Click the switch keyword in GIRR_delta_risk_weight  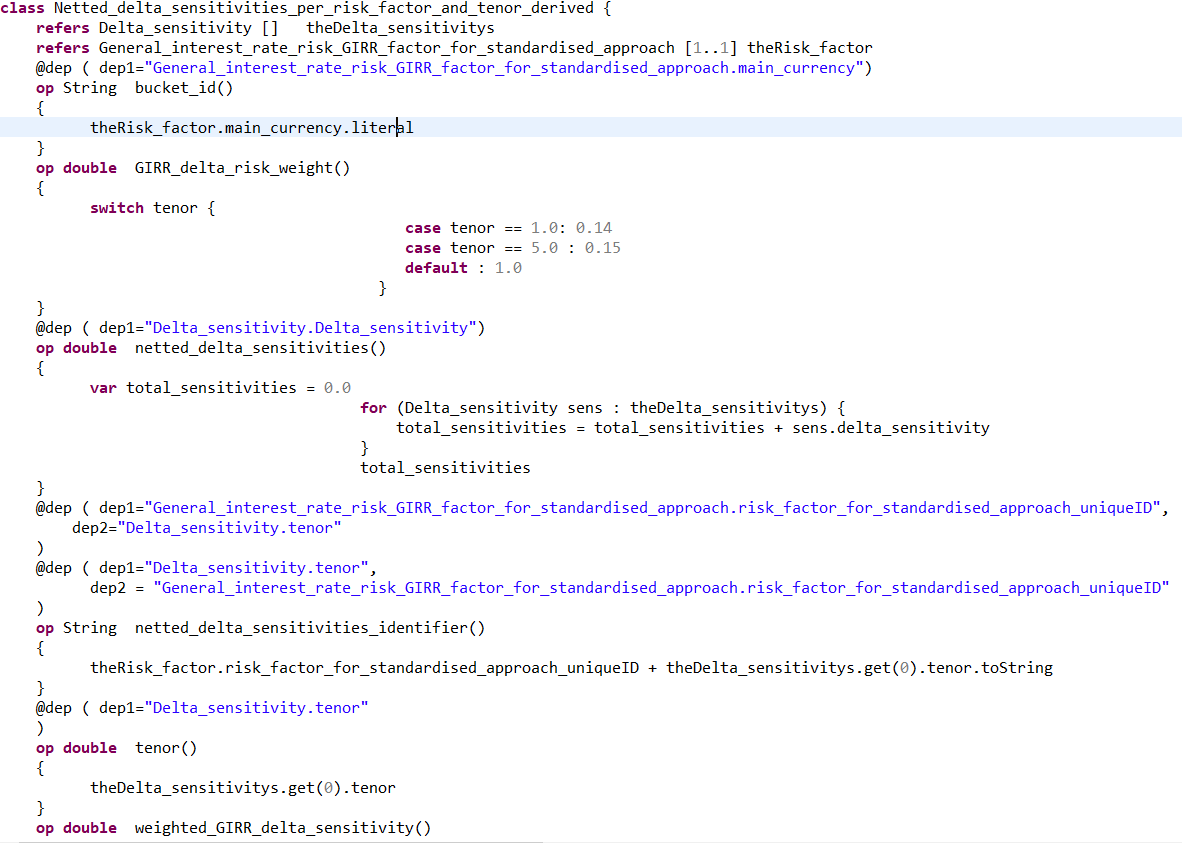coord(117,207)
